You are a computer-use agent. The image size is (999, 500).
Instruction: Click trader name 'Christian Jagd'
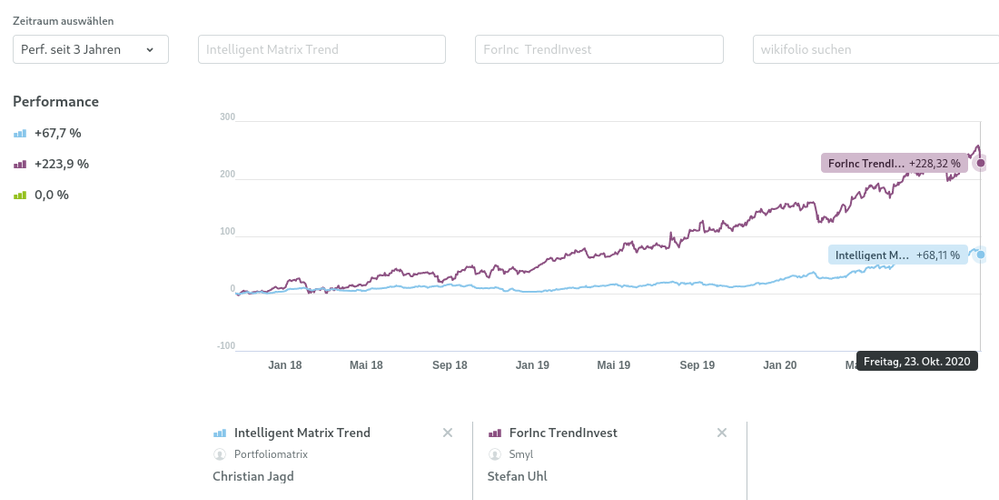click(x=253, y=476)
